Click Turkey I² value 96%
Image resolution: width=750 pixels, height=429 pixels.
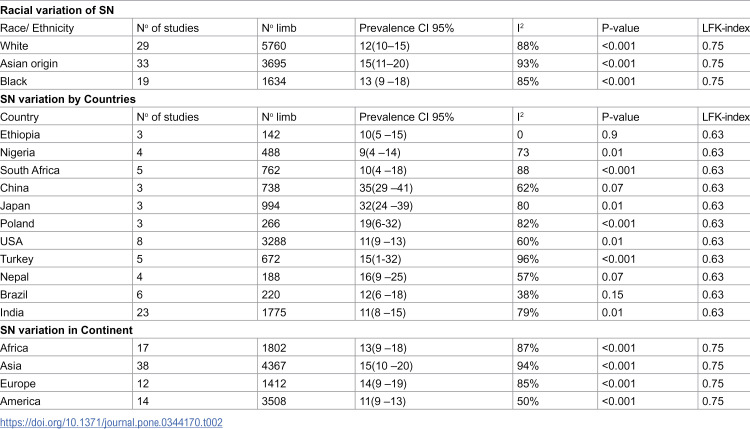[x=528, y=259]
